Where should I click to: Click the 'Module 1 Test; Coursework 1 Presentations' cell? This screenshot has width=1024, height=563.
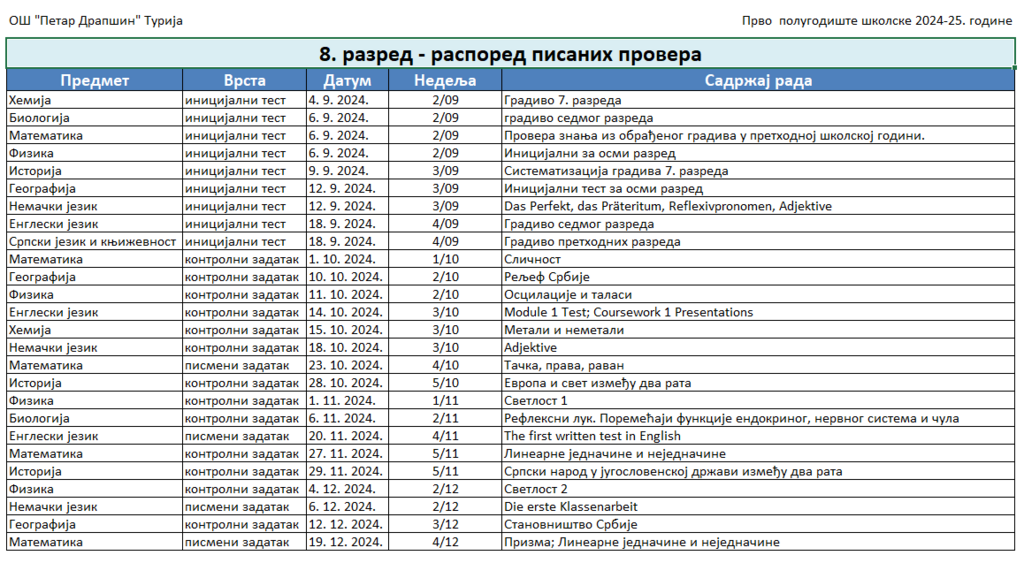[628, 312]
